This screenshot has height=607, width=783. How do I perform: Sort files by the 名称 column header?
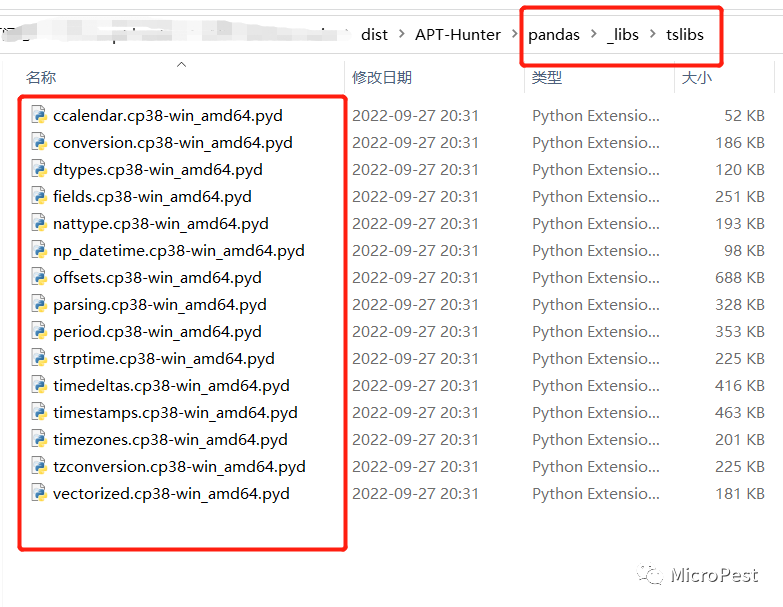41,77
